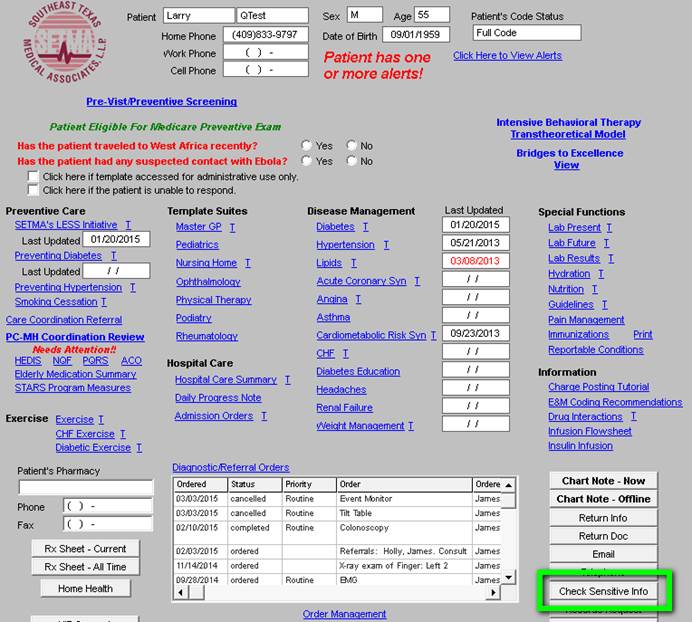Click the Status column header
The height and width of the screenshot is (622, 692).
tap(255, 484)
